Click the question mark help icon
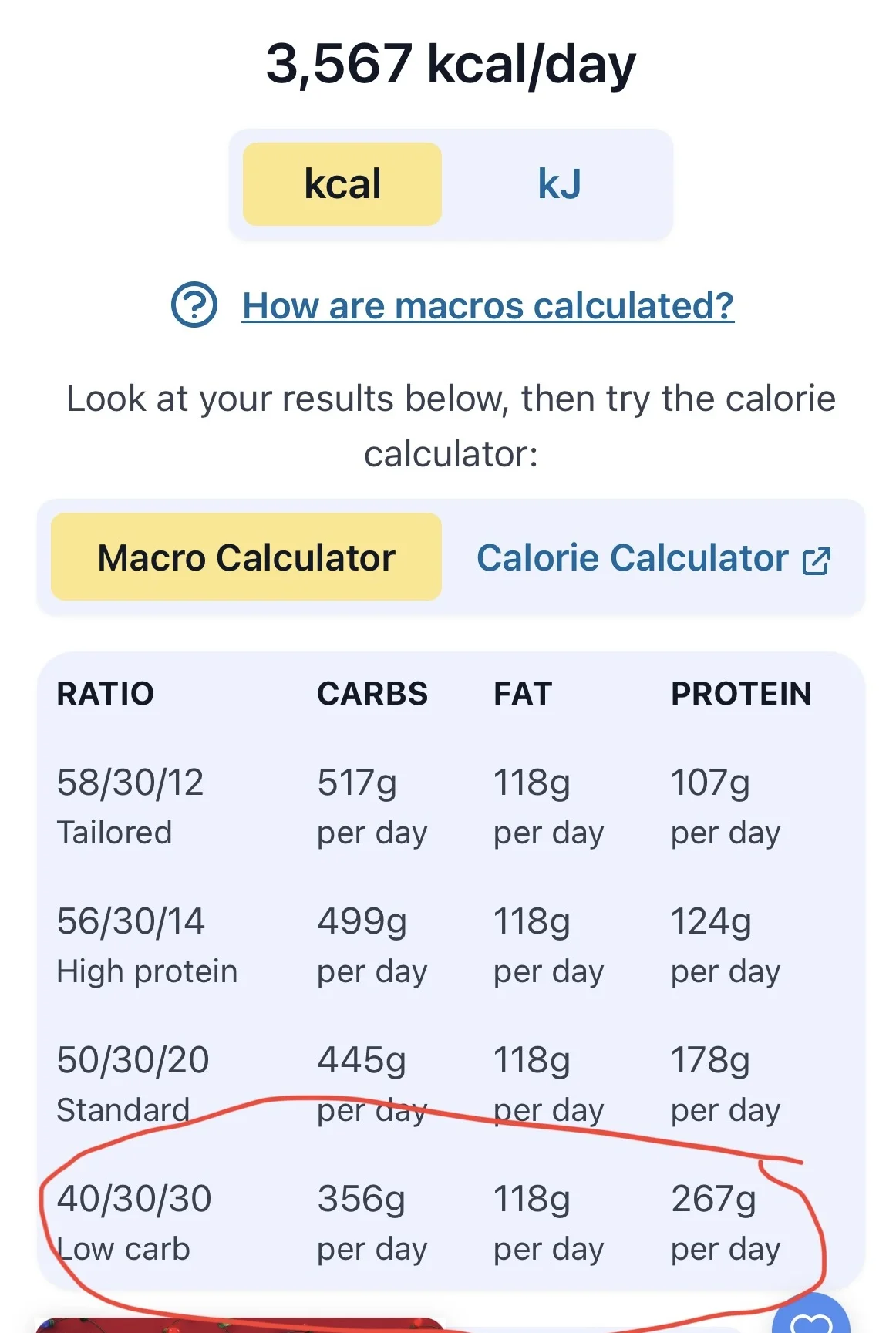 pos(194,305)
